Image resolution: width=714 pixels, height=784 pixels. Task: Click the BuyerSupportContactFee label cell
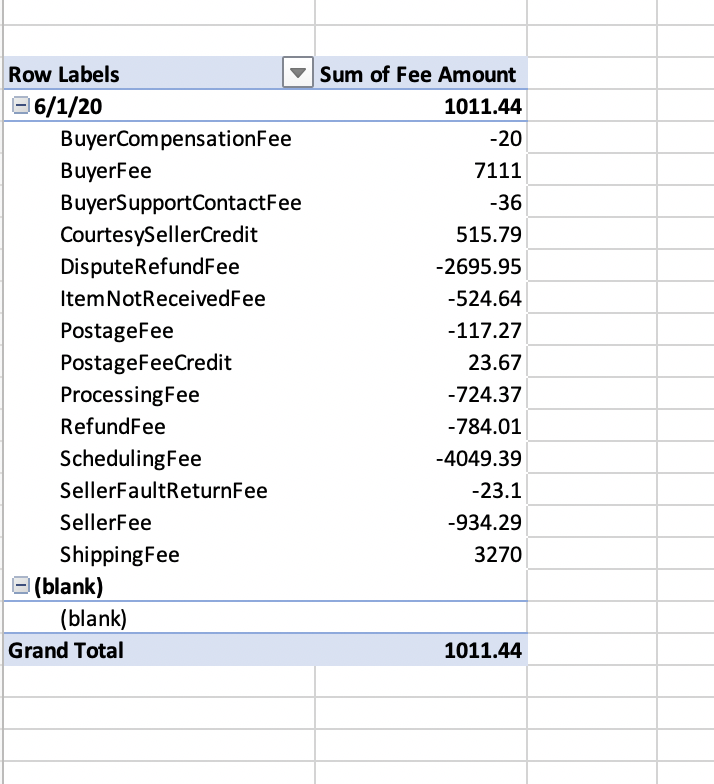point(180,203)
